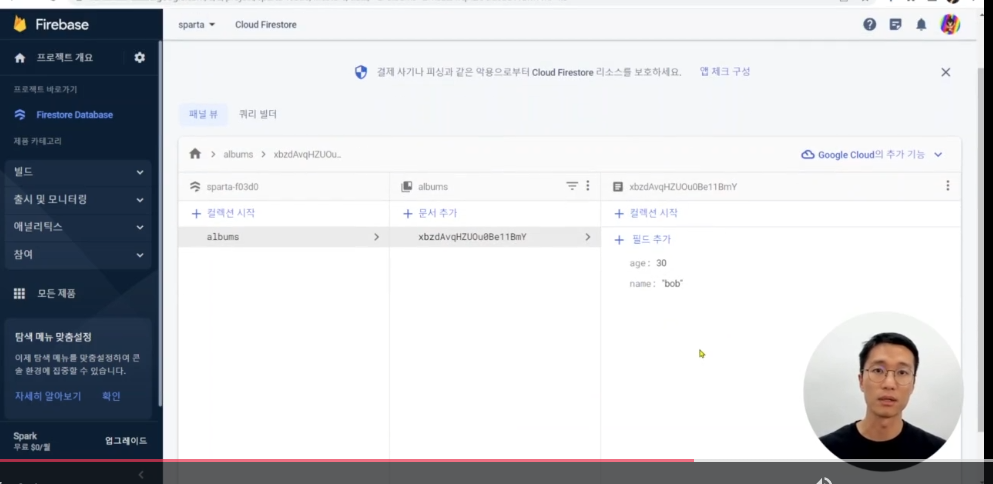Open the all products grid icon

(x=20, y=293)
